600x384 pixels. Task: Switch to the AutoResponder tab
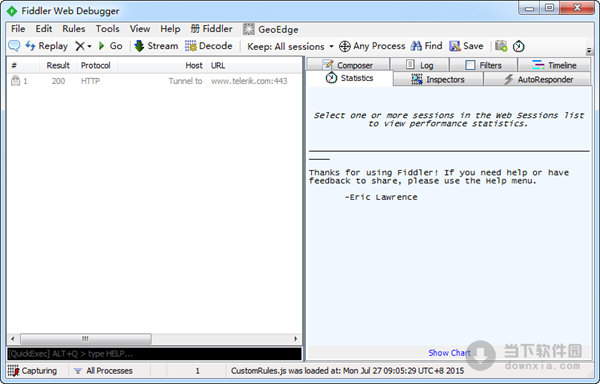[x=537, y=80]
